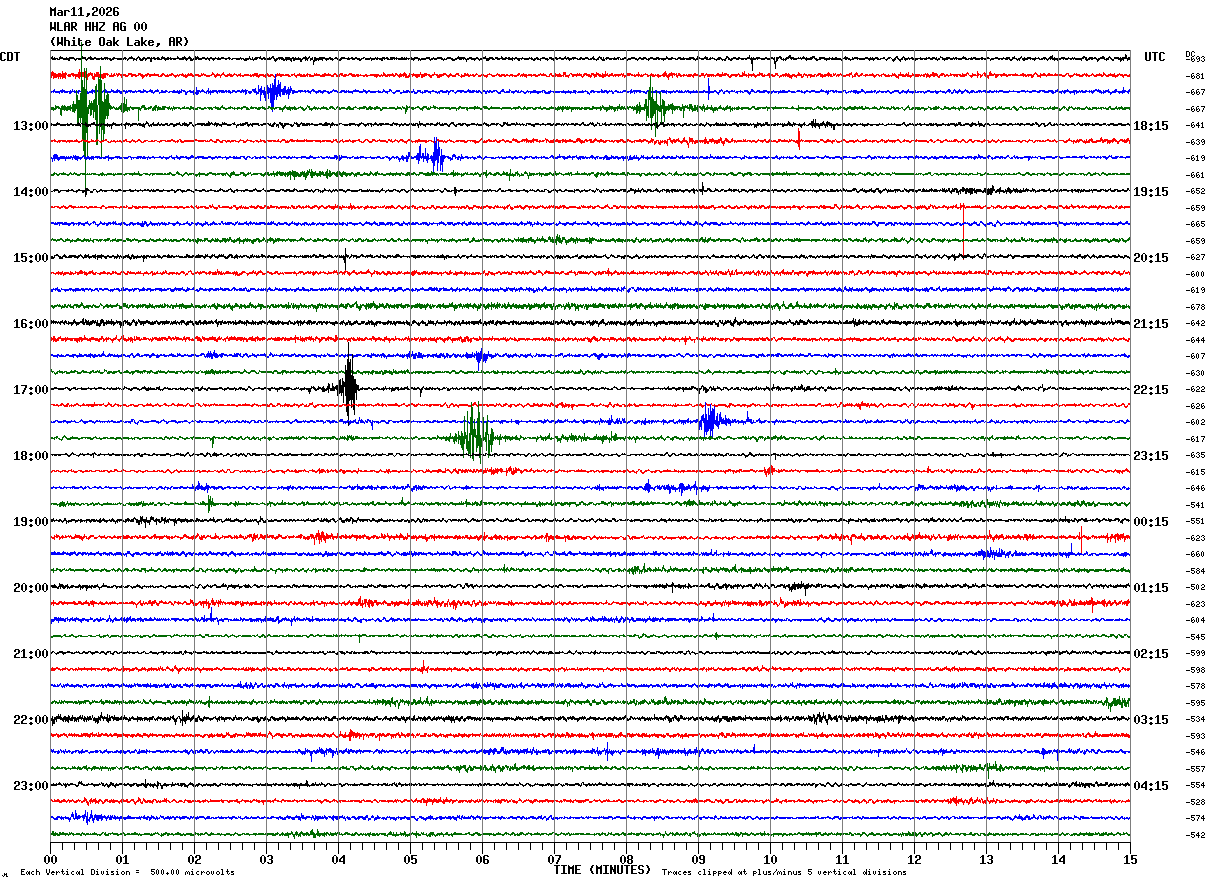This screenshot has height=886, width=1210.
Task: Click minute tick label 05 on x-axis
Action: [x=410, y=859]
